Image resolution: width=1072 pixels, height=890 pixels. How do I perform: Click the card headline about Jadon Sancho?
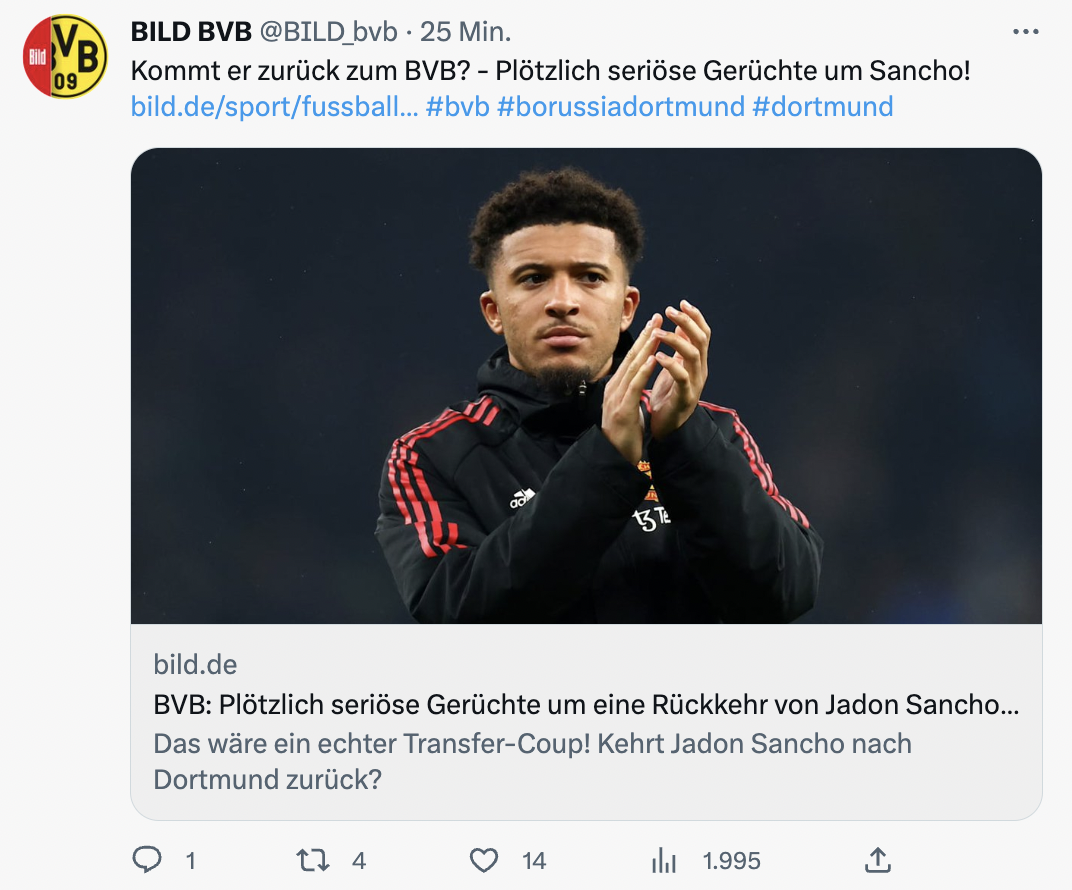pyautogui.click(x=586, y=704)
